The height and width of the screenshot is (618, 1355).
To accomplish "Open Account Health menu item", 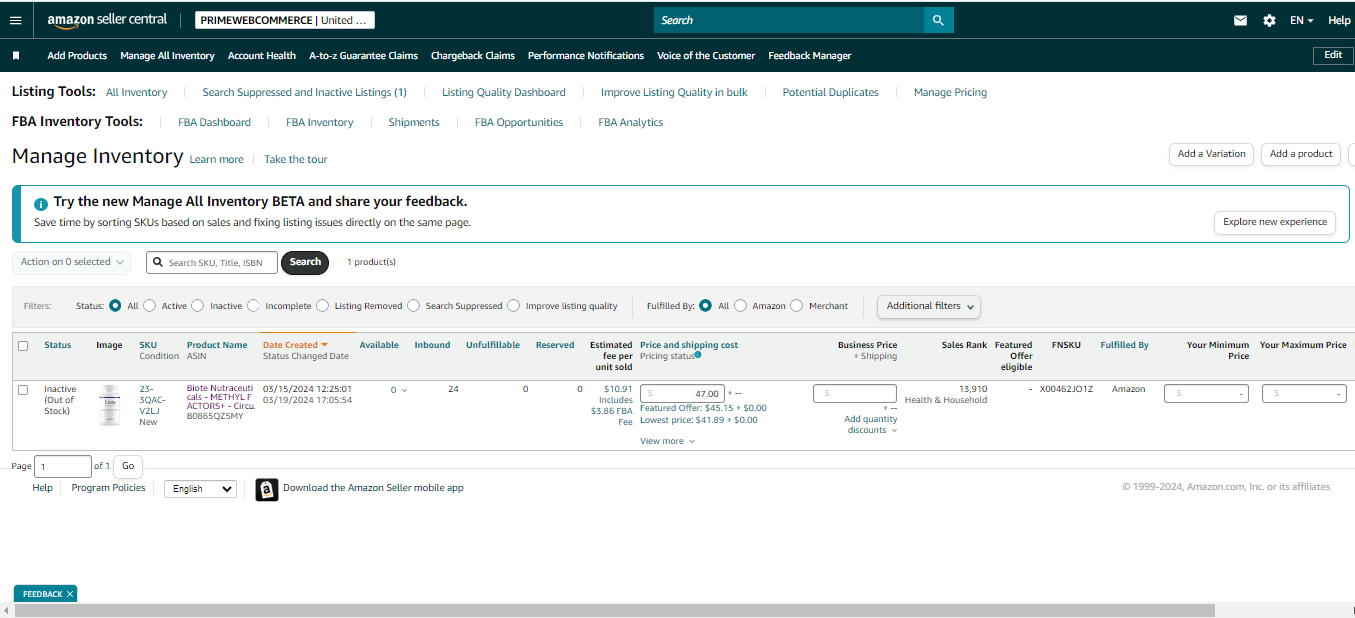I will pos(262,56).
